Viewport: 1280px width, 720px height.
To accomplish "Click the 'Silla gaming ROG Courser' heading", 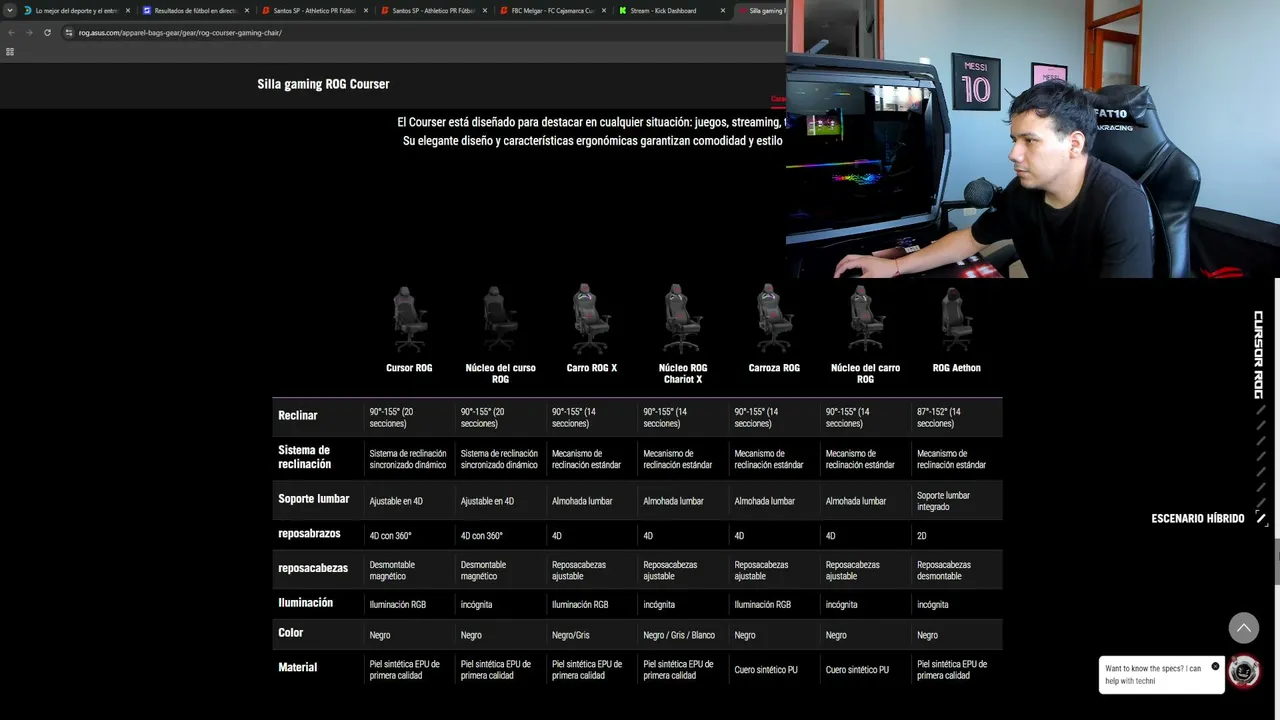I will coord(323,84).
